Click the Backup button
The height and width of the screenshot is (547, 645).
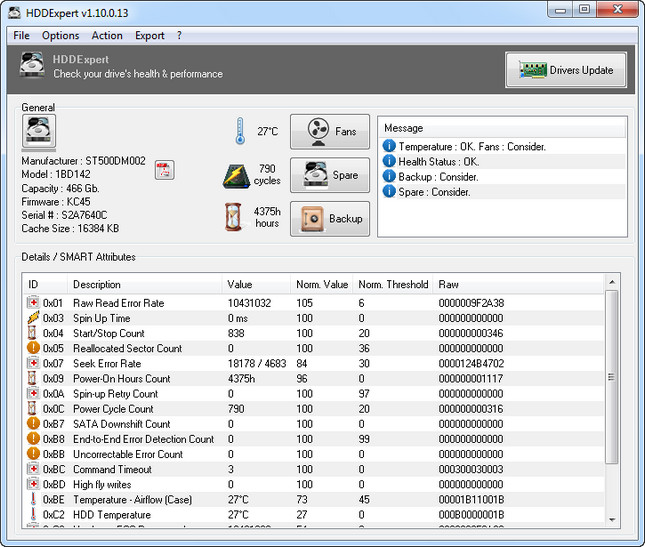click(x=329, y=219)
